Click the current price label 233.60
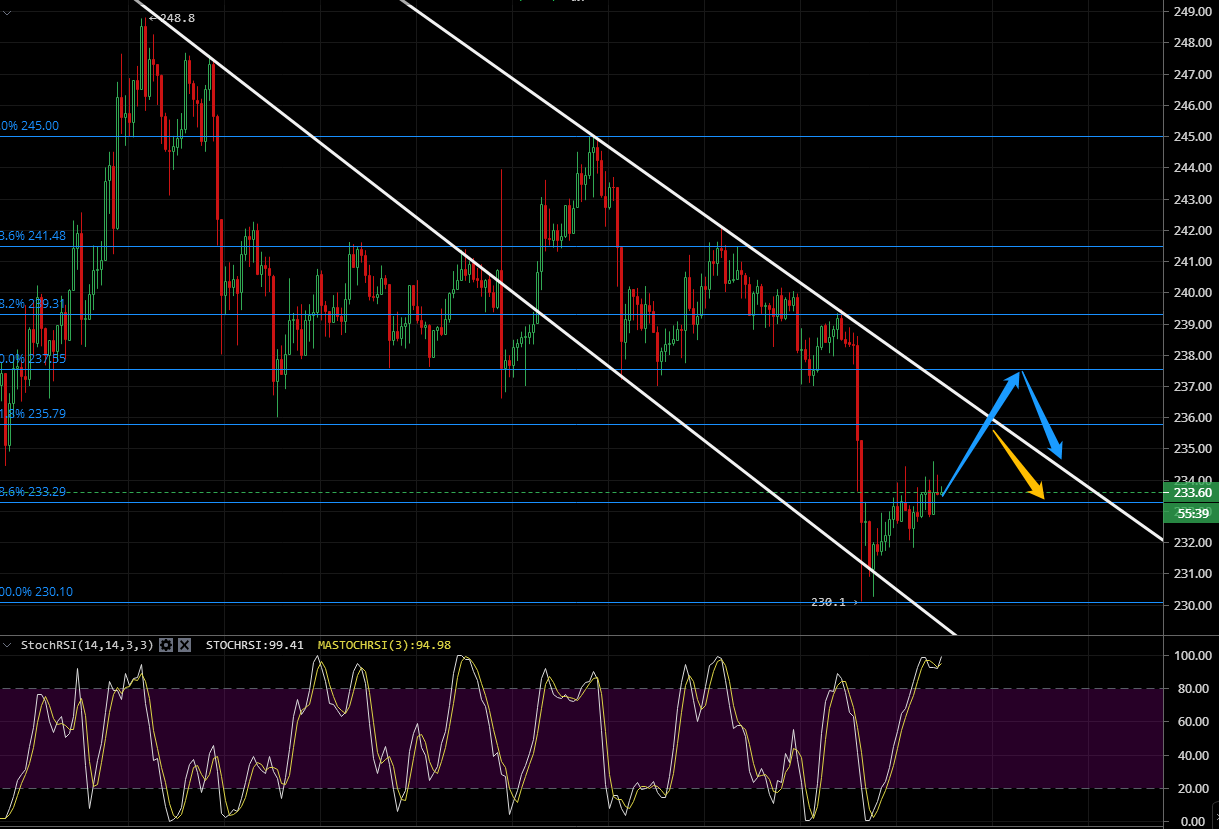The height and width of the screenshot is (829, 1219). tap(1191, 493)
